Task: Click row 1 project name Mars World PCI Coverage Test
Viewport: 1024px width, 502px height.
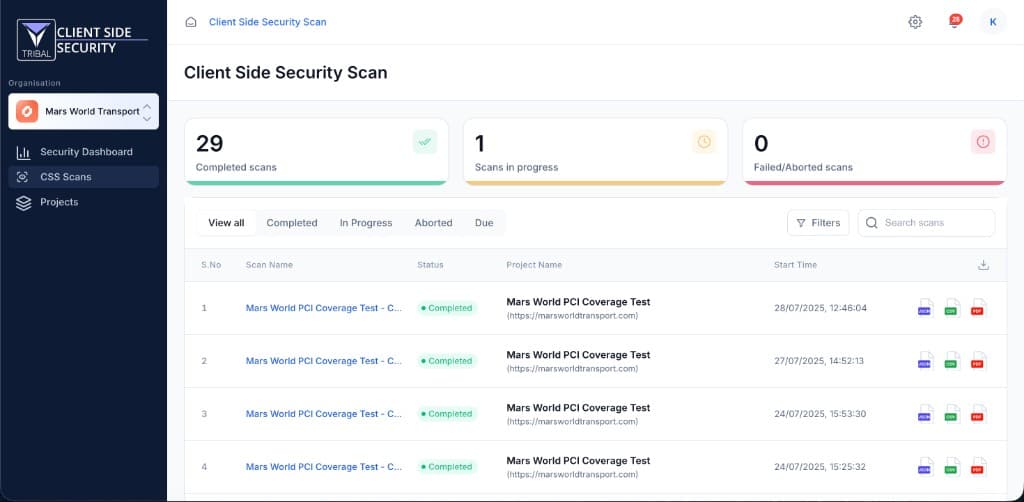Action: click(x=579, y=302)
